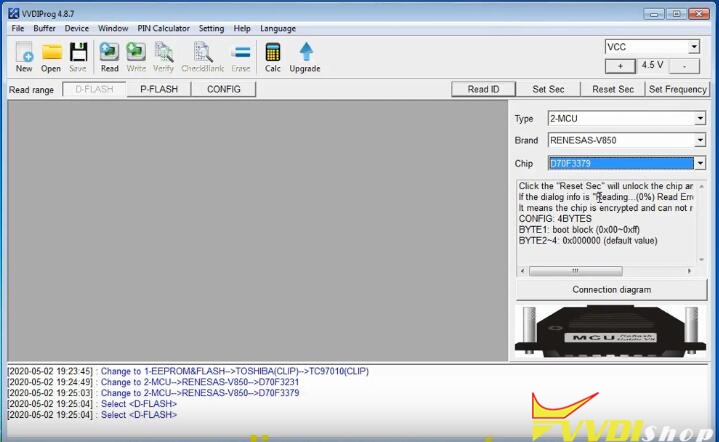
Task: Select the D-FLASH read range
Action: [x=94, y=89]
